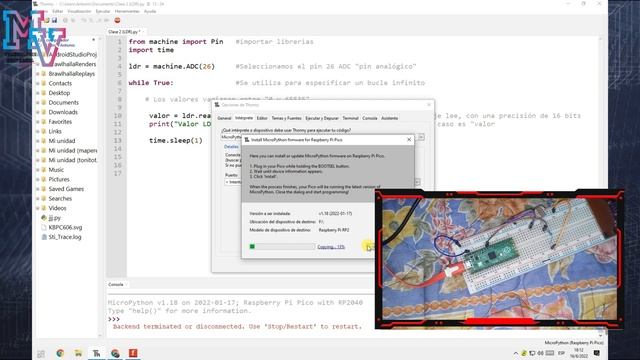This screenshot has width=640, height=360.
Task: Close the Opciones de Thonny window
Action: click(429, 105)
